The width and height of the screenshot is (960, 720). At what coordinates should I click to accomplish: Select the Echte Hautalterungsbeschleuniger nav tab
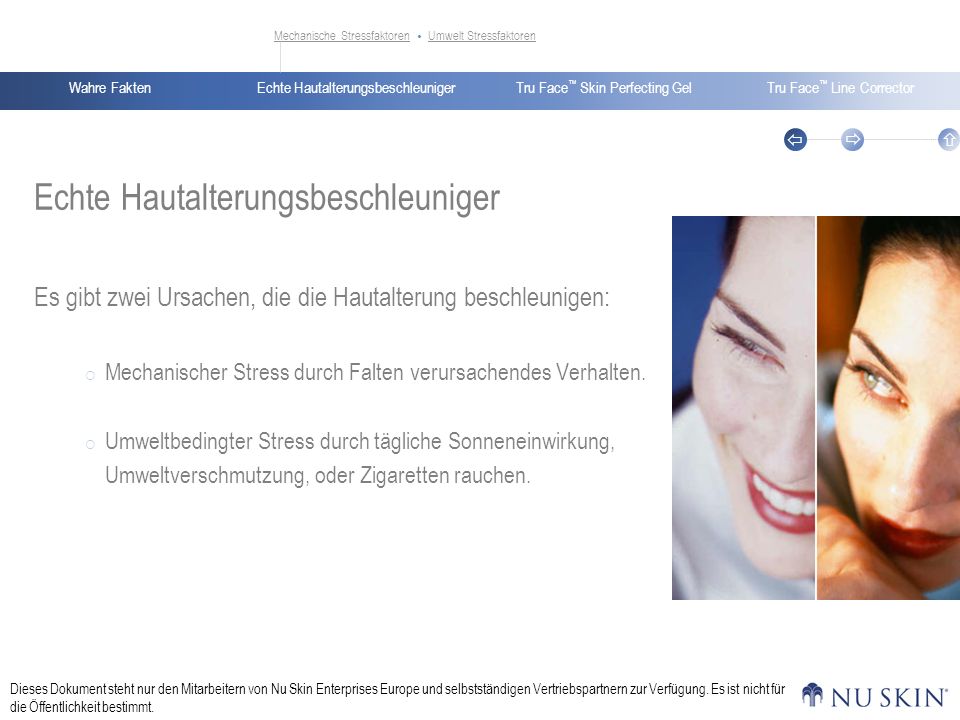pos(356,88)
